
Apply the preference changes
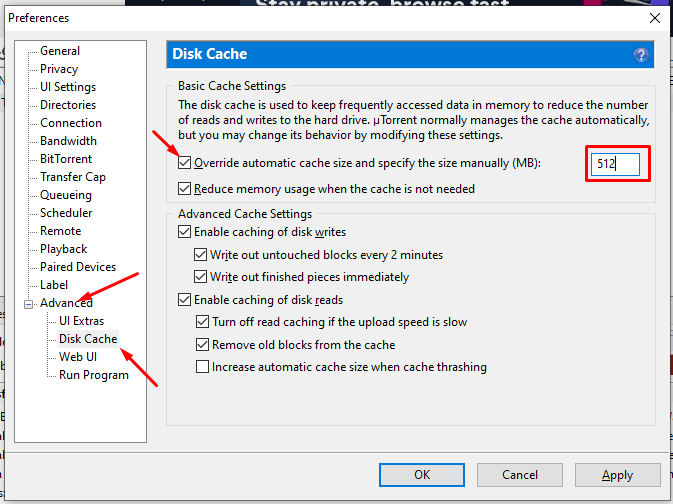(617, 475)
